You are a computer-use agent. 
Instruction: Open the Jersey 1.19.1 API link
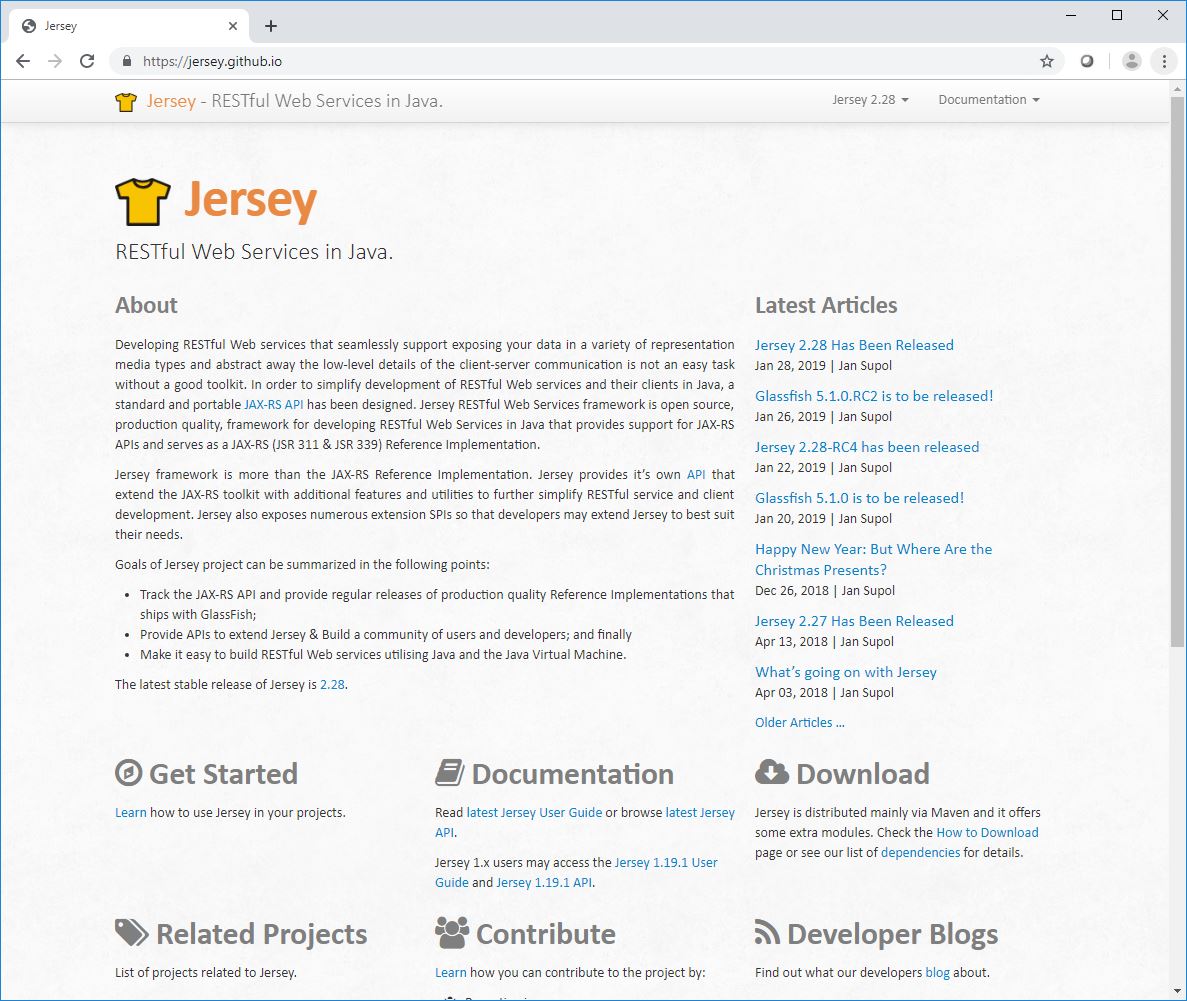pyautogui.click(x=544, y=883)
